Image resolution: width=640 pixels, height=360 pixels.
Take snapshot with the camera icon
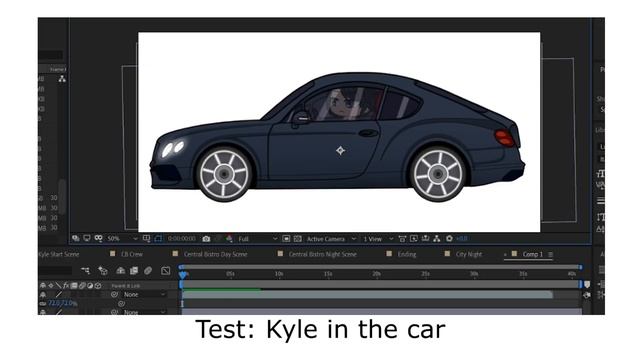[x=207, y=239]
